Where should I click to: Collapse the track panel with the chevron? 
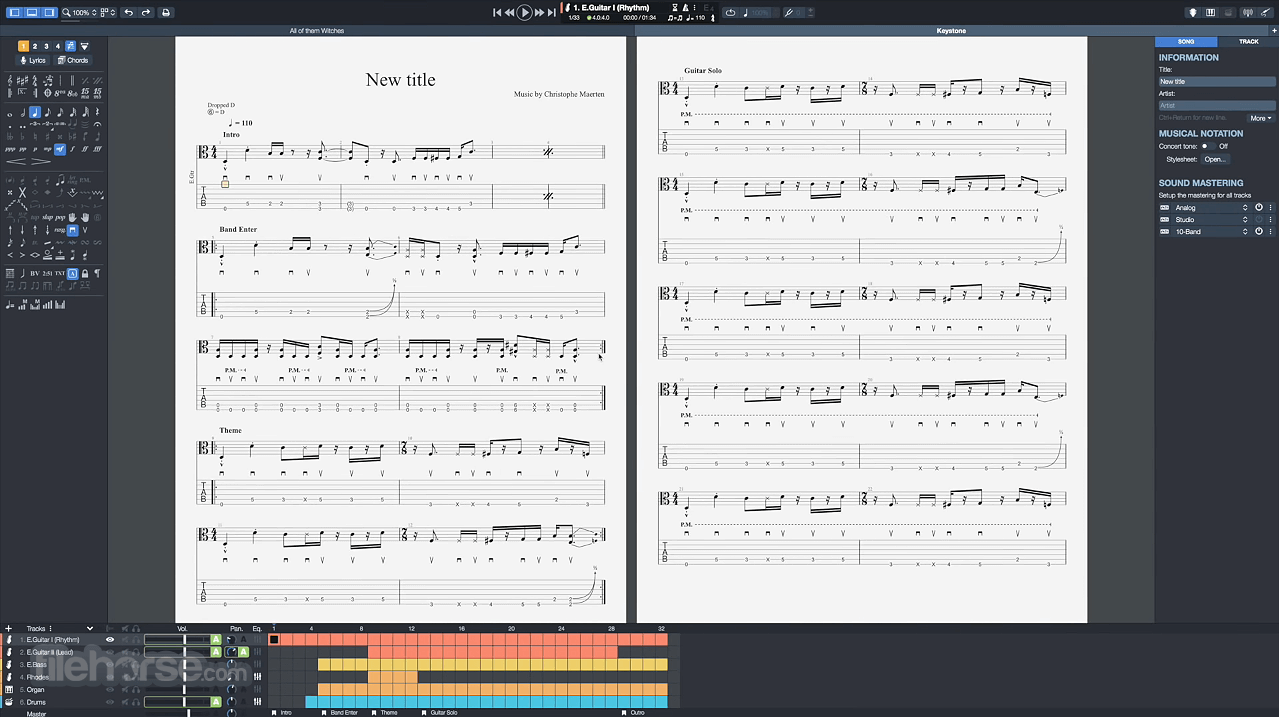pyautogui.click(x=90, y=629)
